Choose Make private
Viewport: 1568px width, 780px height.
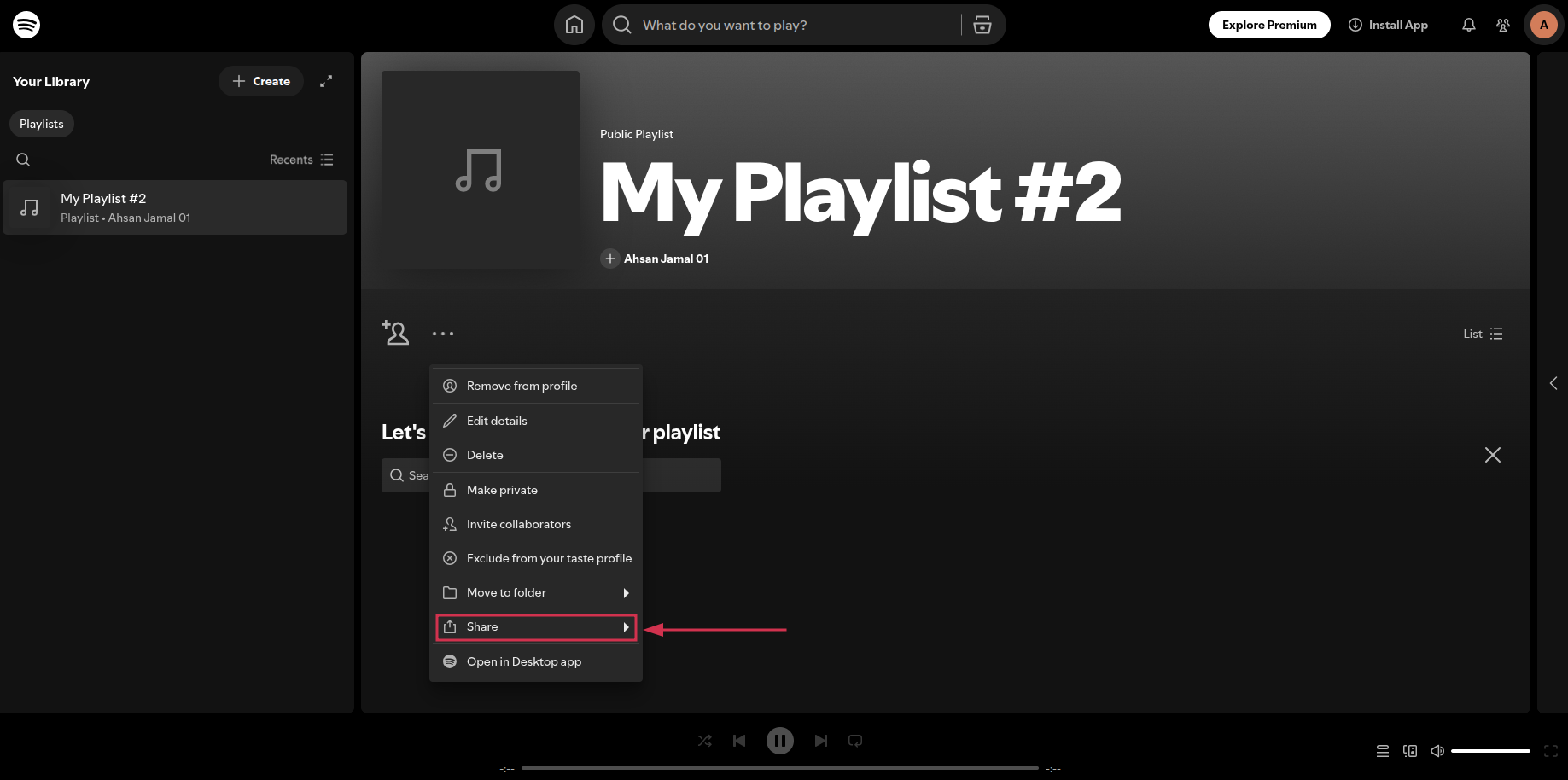536,490
